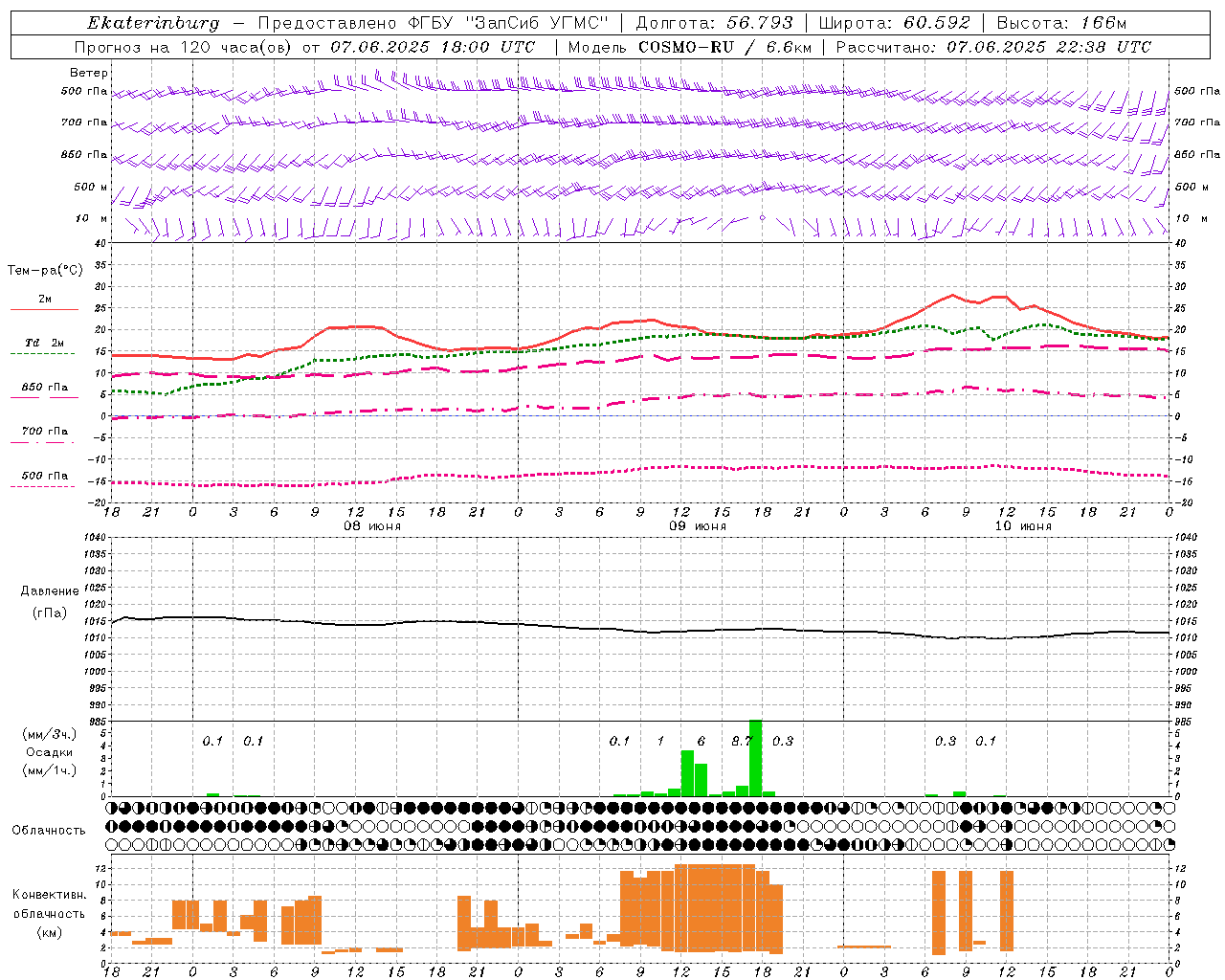
Task: Click the 'Осадки' precipitation panel label
Action: [x=50, y=752]
